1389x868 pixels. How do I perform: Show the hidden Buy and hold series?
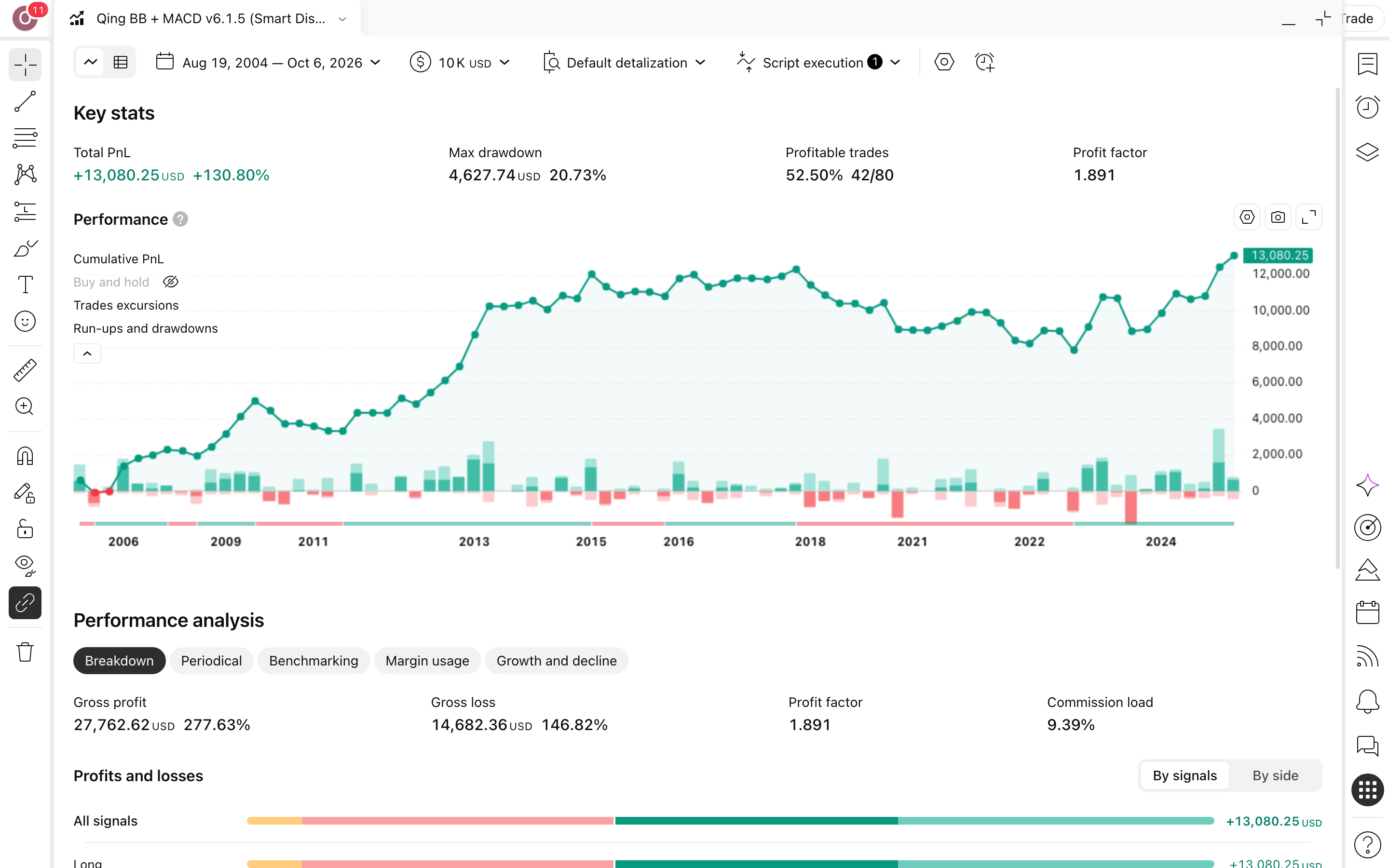tap(171, 282)
